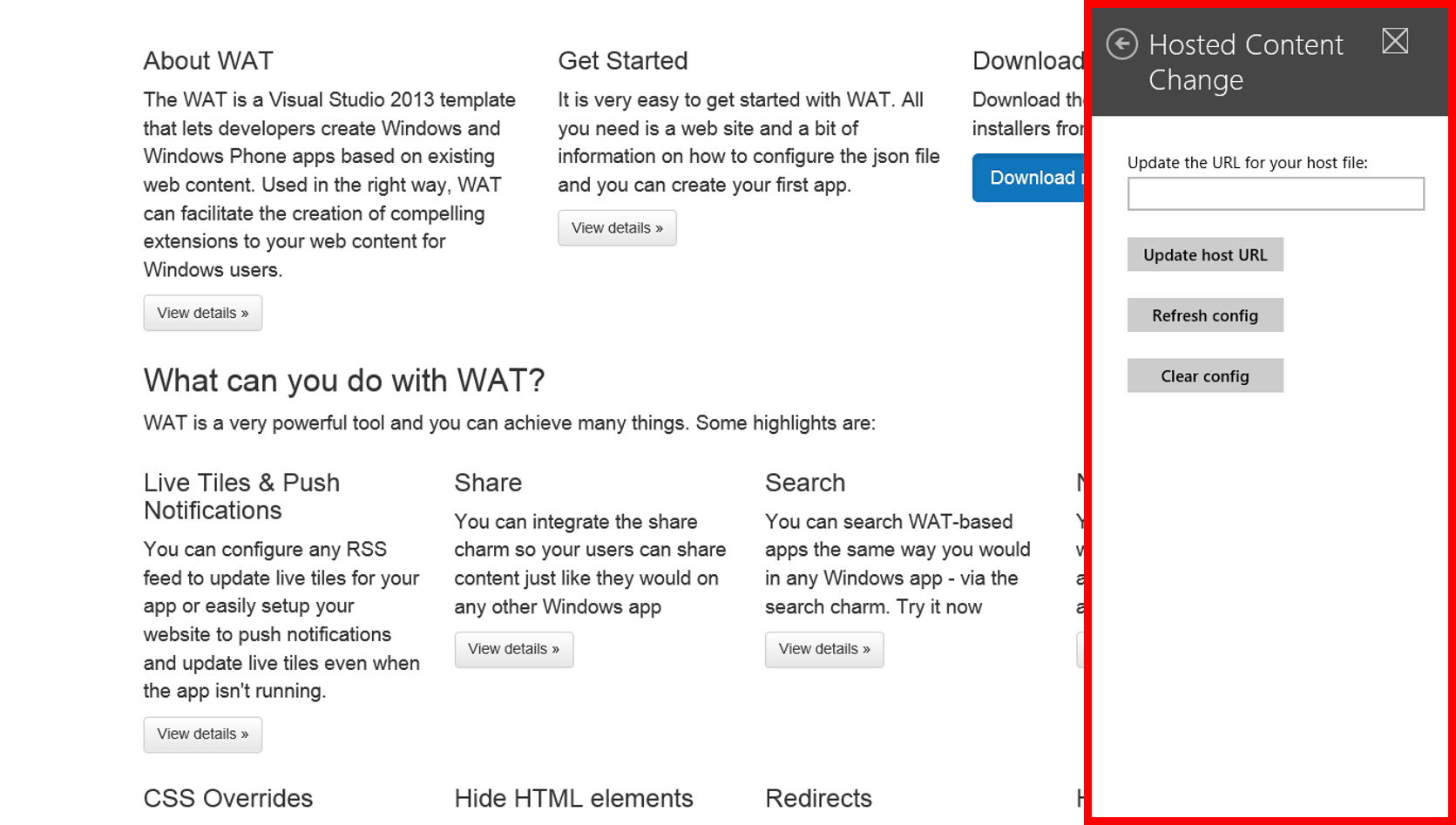The height and width of the screenshot is (825, 1456).
Task: Click the Update host URL button
Action: pos(1205,254)
